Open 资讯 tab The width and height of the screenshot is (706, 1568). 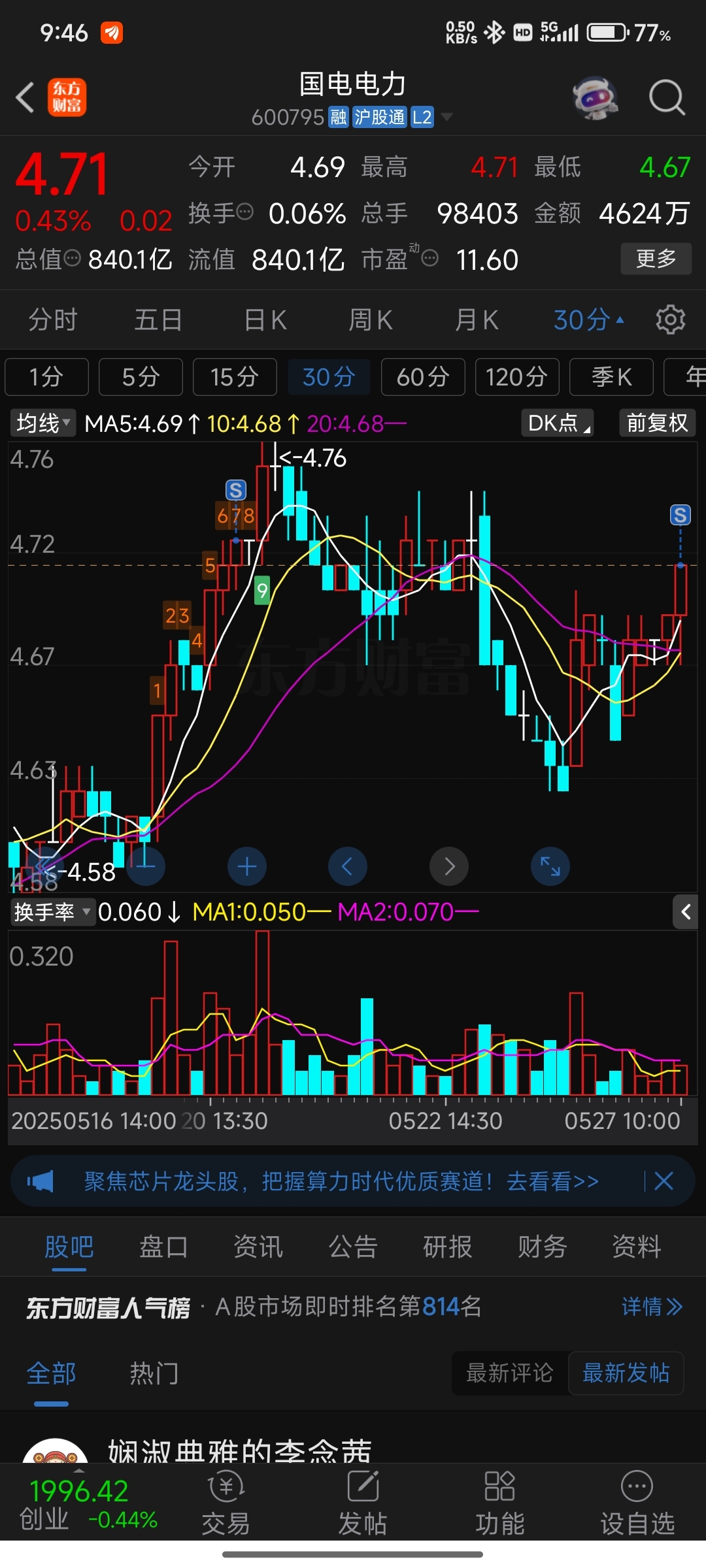click(x=258, y=1247)
